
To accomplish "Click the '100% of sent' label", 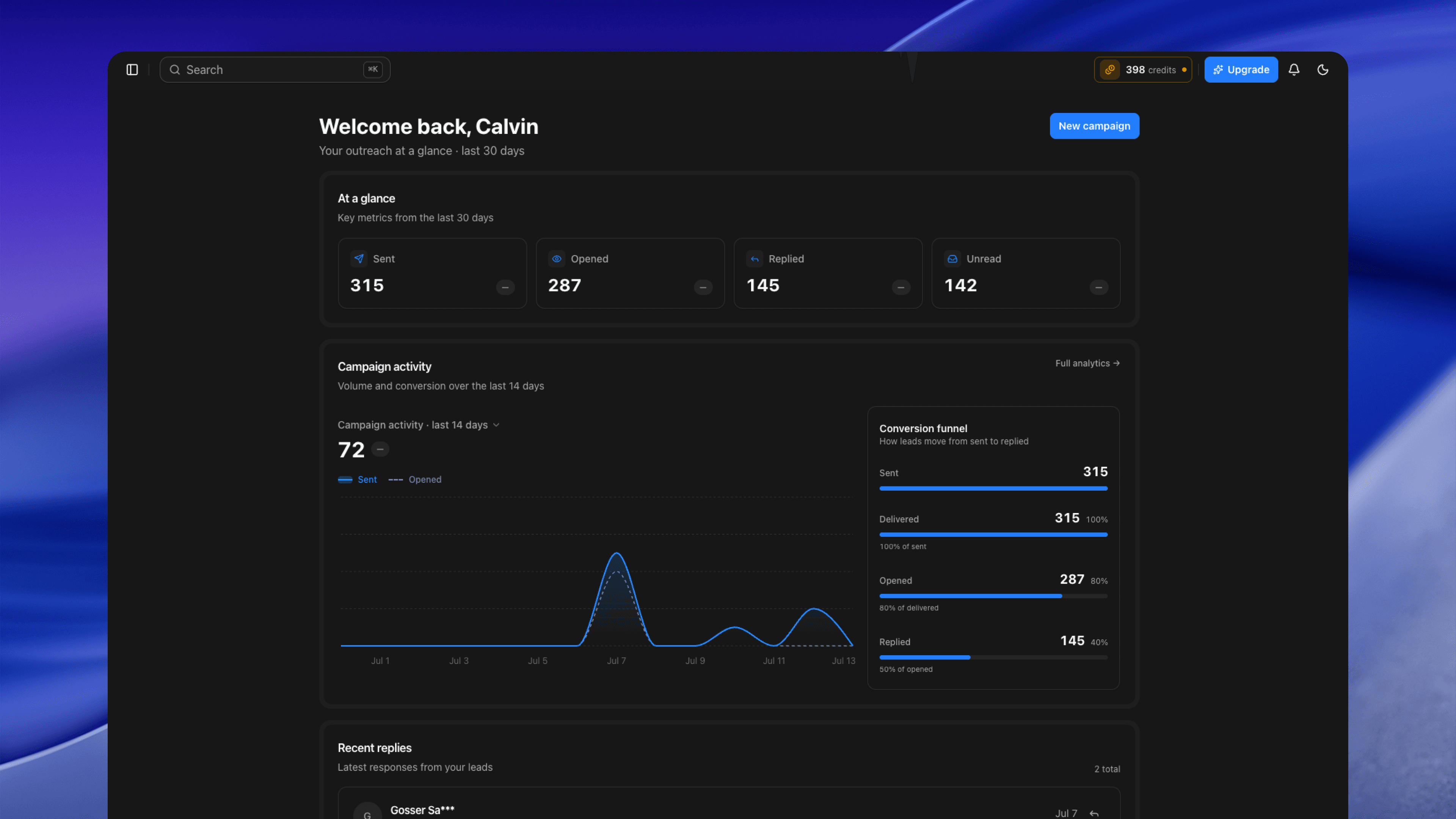I will (903, 546).
